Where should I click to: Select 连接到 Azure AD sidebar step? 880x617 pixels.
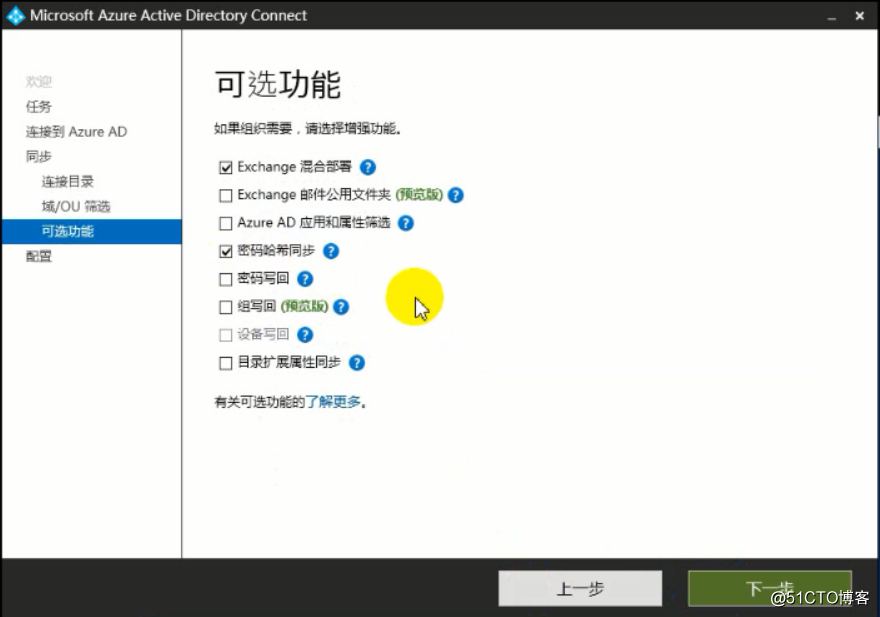[x=76, y=132]
